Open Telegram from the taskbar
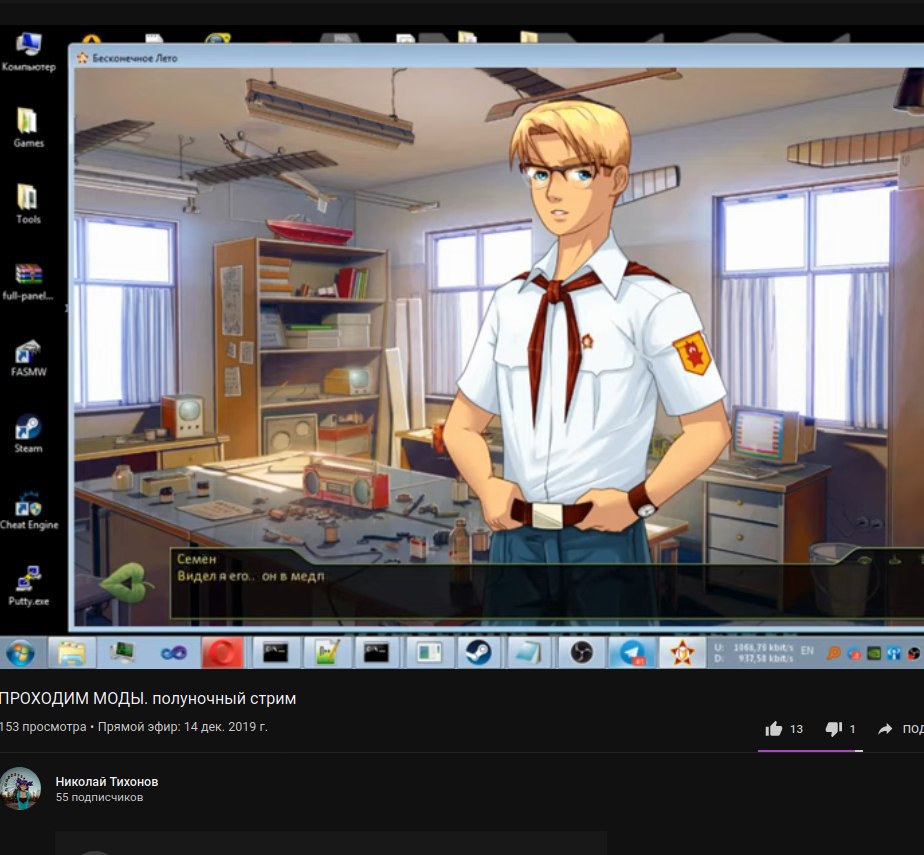Screen dimensions: 924x855 click(x=631, y=652)
